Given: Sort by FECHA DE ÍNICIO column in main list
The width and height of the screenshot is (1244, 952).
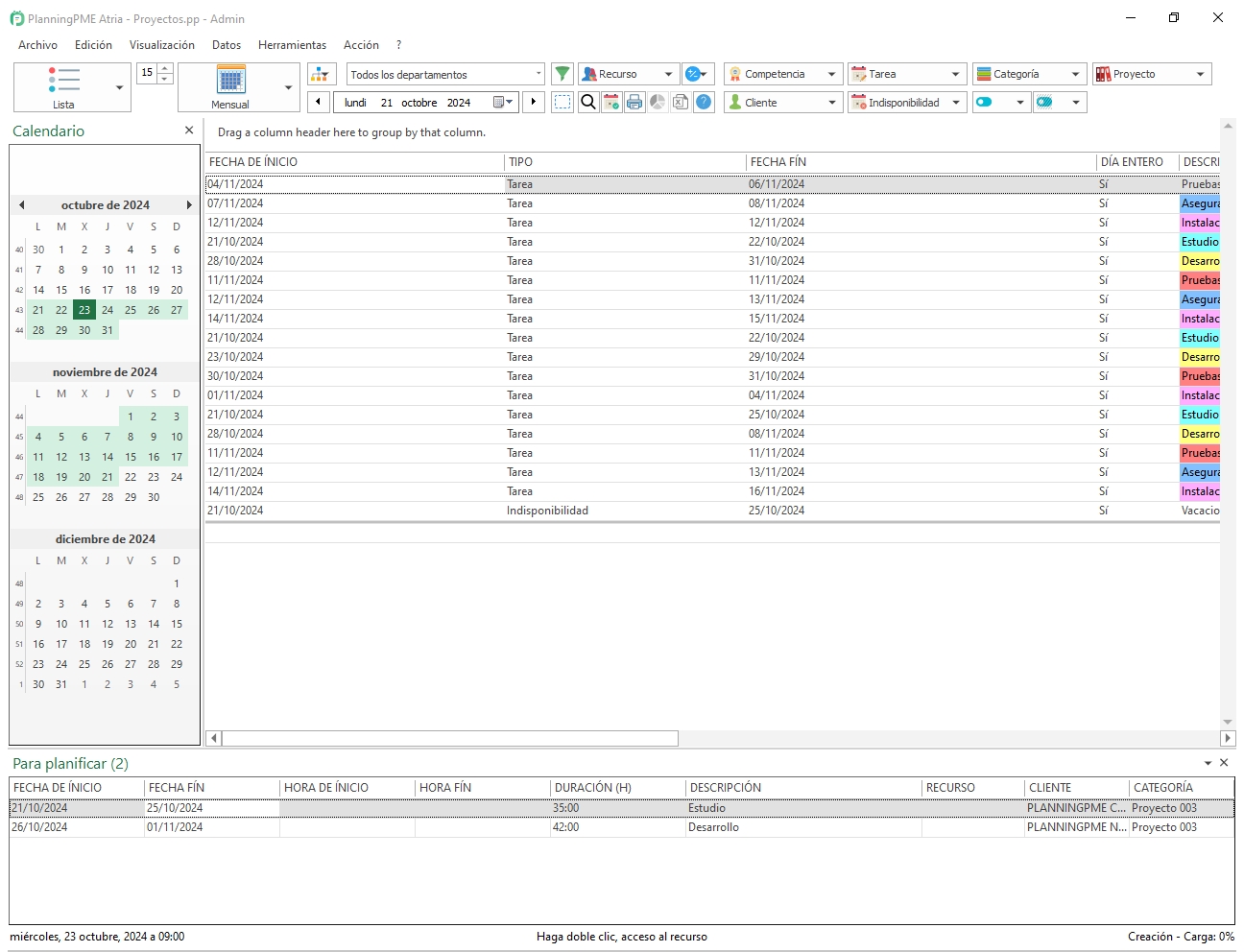Looking at the screenshot, I should point(354,162).
